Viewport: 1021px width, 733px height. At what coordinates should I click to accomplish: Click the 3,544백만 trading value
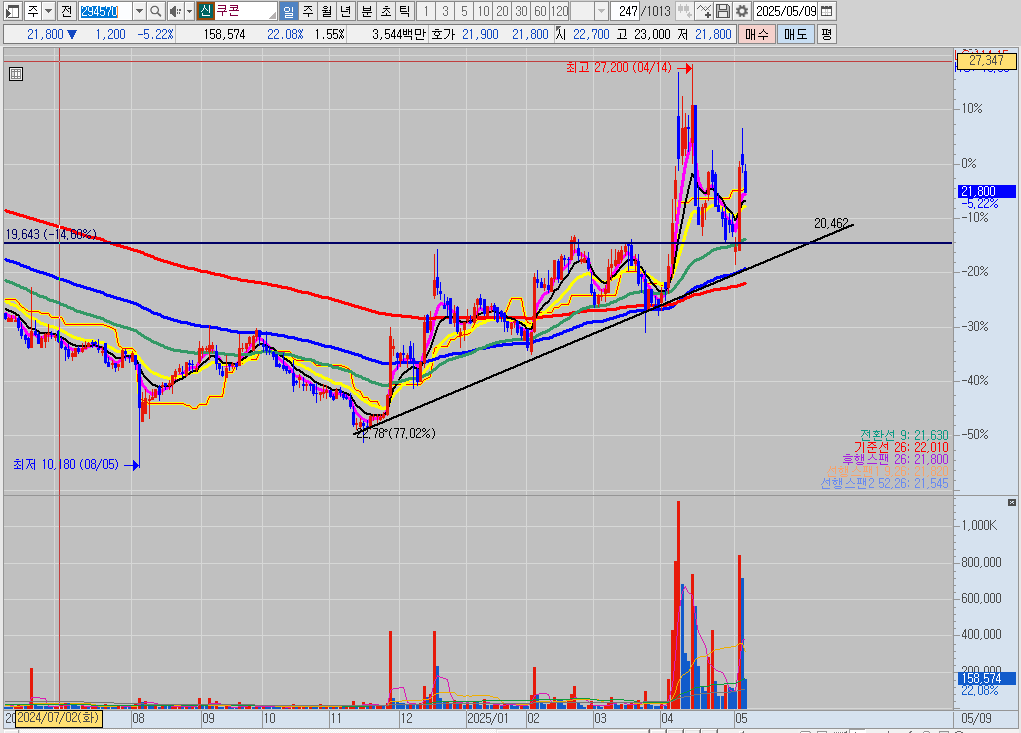tap(399, 34)
